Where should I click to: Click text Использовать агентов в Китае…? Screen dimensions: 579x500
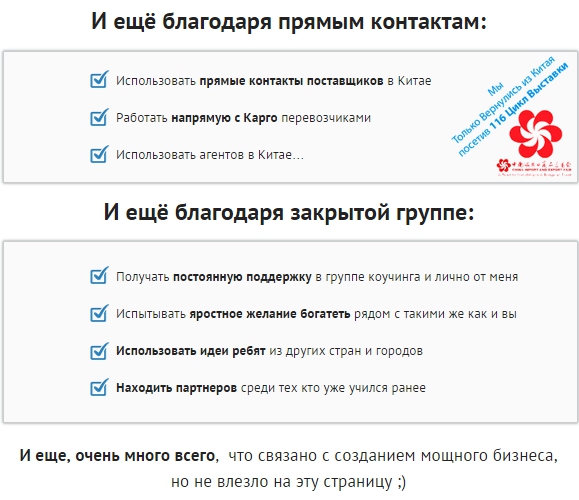(x=210, y=155)
